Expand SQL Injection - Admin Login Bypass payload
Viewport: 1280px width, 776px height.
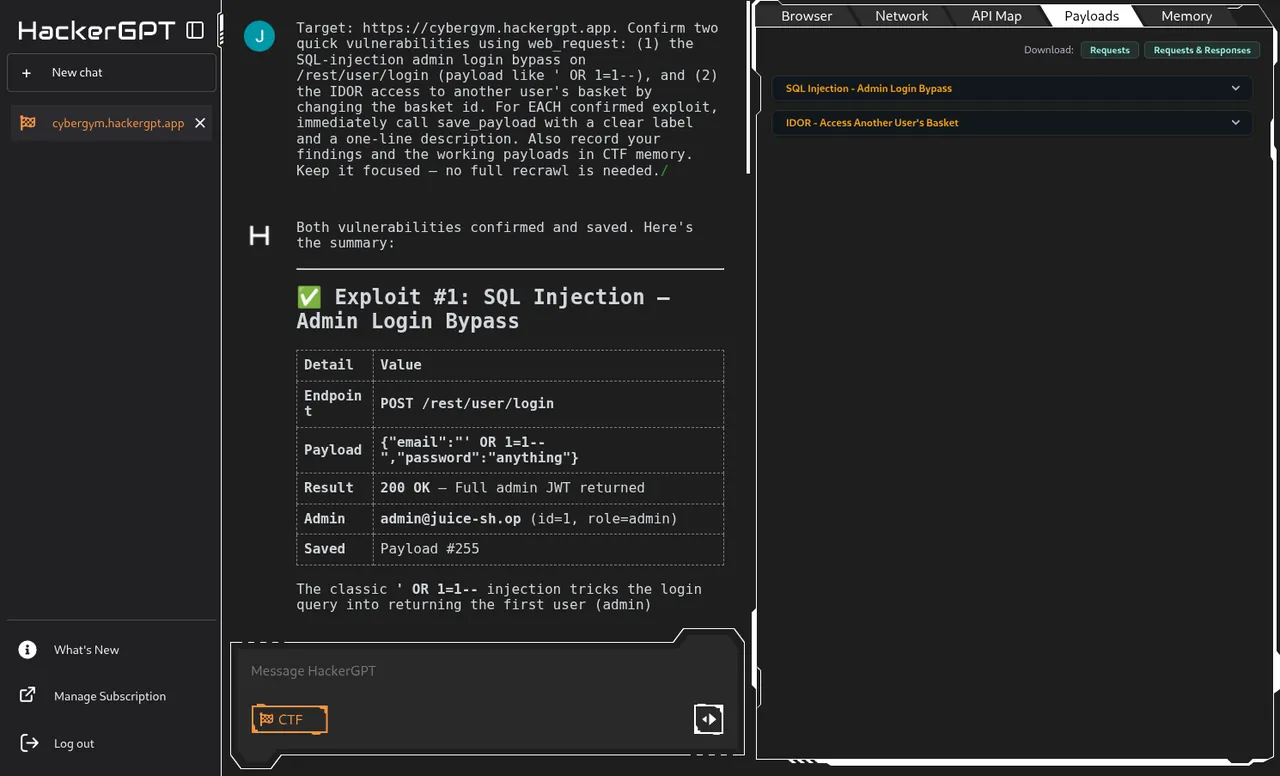click(1012, 88)
